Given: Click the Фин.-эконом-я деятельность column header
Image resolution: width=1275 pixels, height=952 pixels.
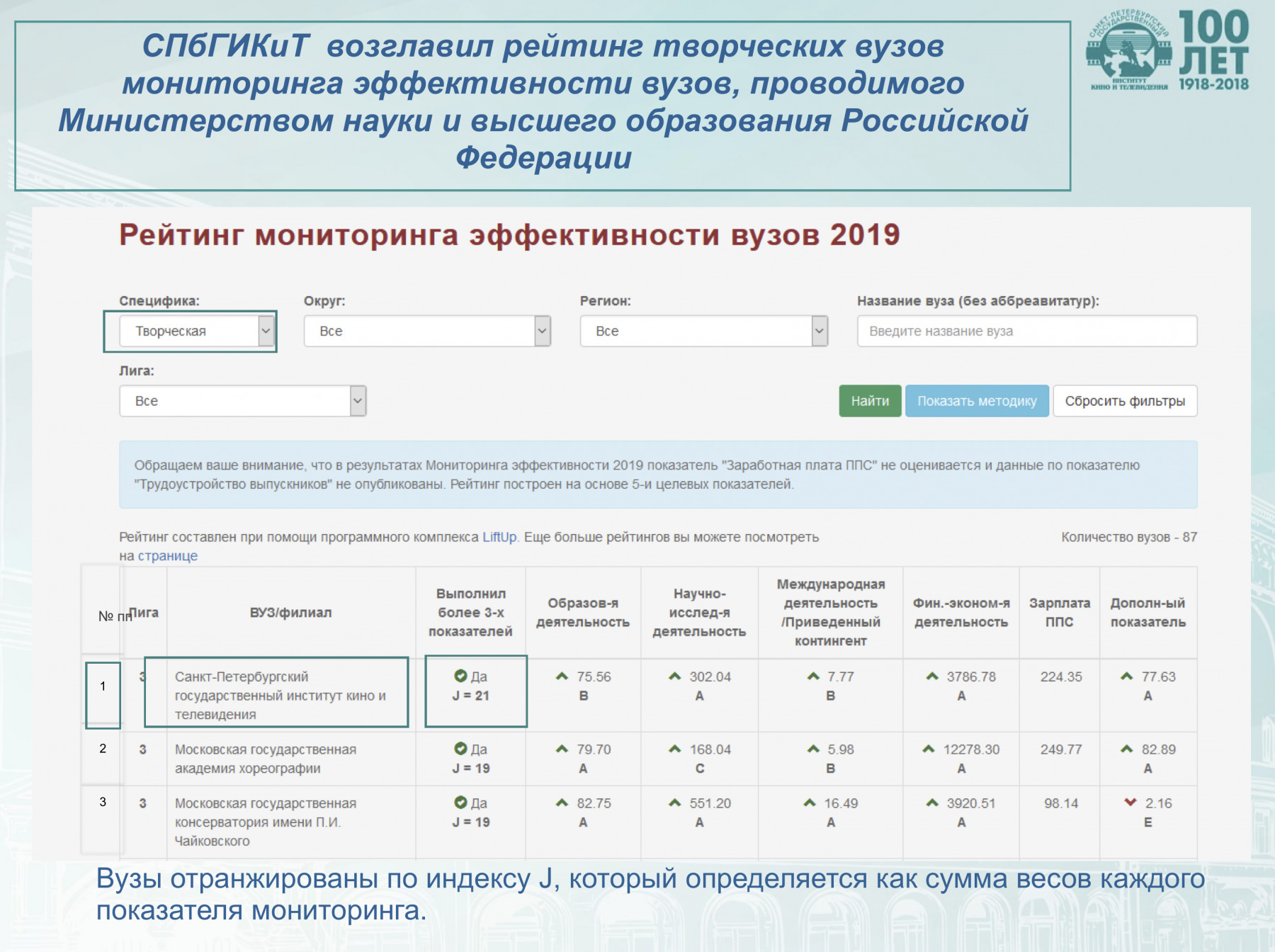Looking at the screenshot, I should tap(961, 613).
